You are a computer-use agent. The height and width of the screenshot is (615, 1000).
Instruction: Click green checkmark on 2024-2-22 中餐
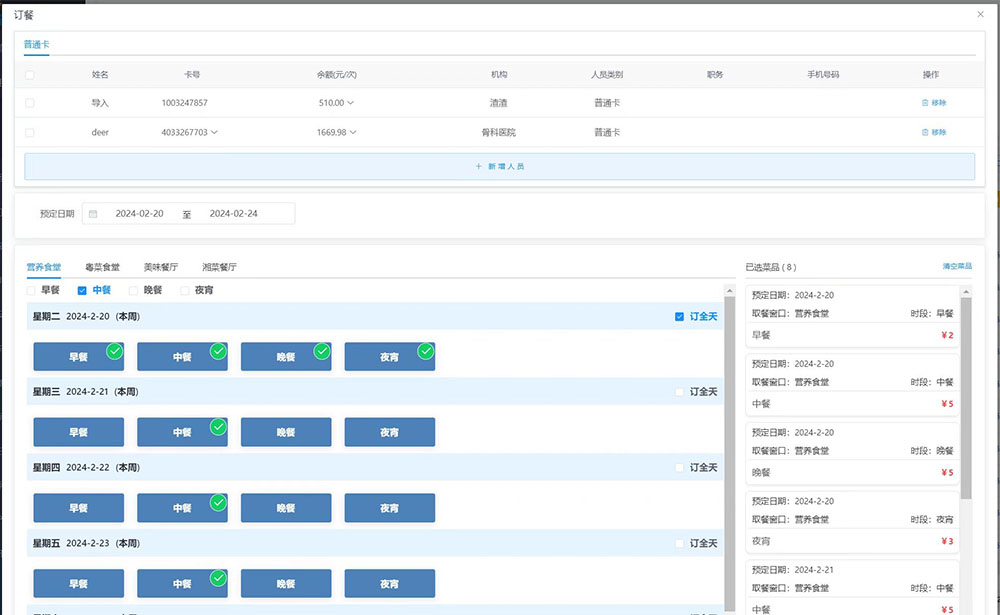[x=218, y=503]
